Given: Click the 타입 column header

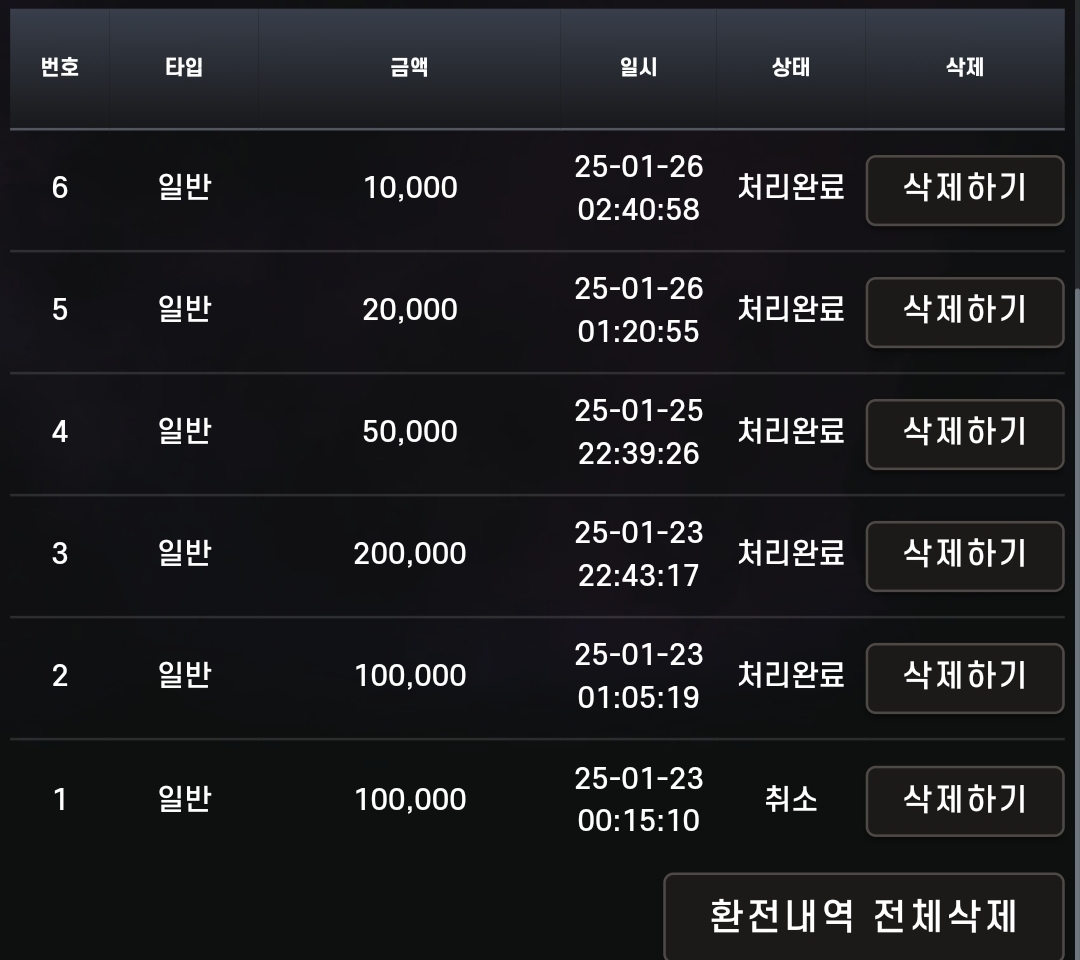Looking at the screenshot, I should (x=184, y=68).
